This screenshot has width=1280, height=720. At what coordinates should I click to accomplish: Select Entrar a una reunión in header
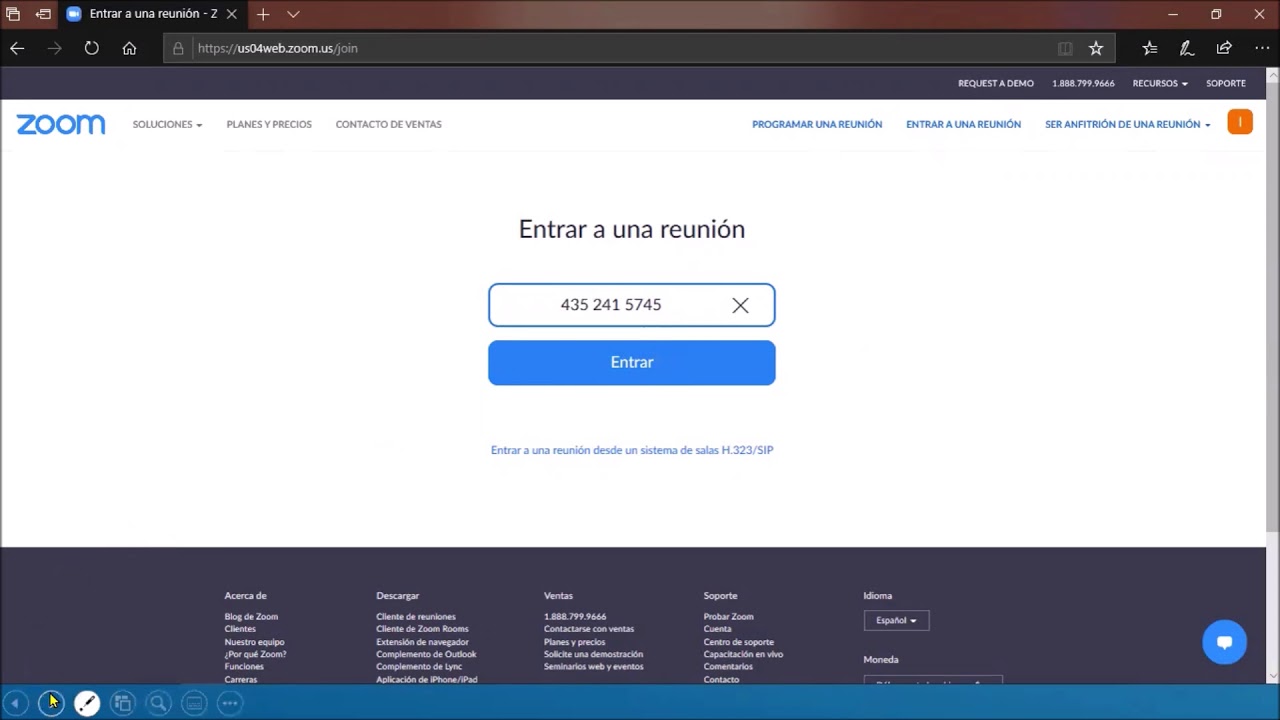point(963,124)
